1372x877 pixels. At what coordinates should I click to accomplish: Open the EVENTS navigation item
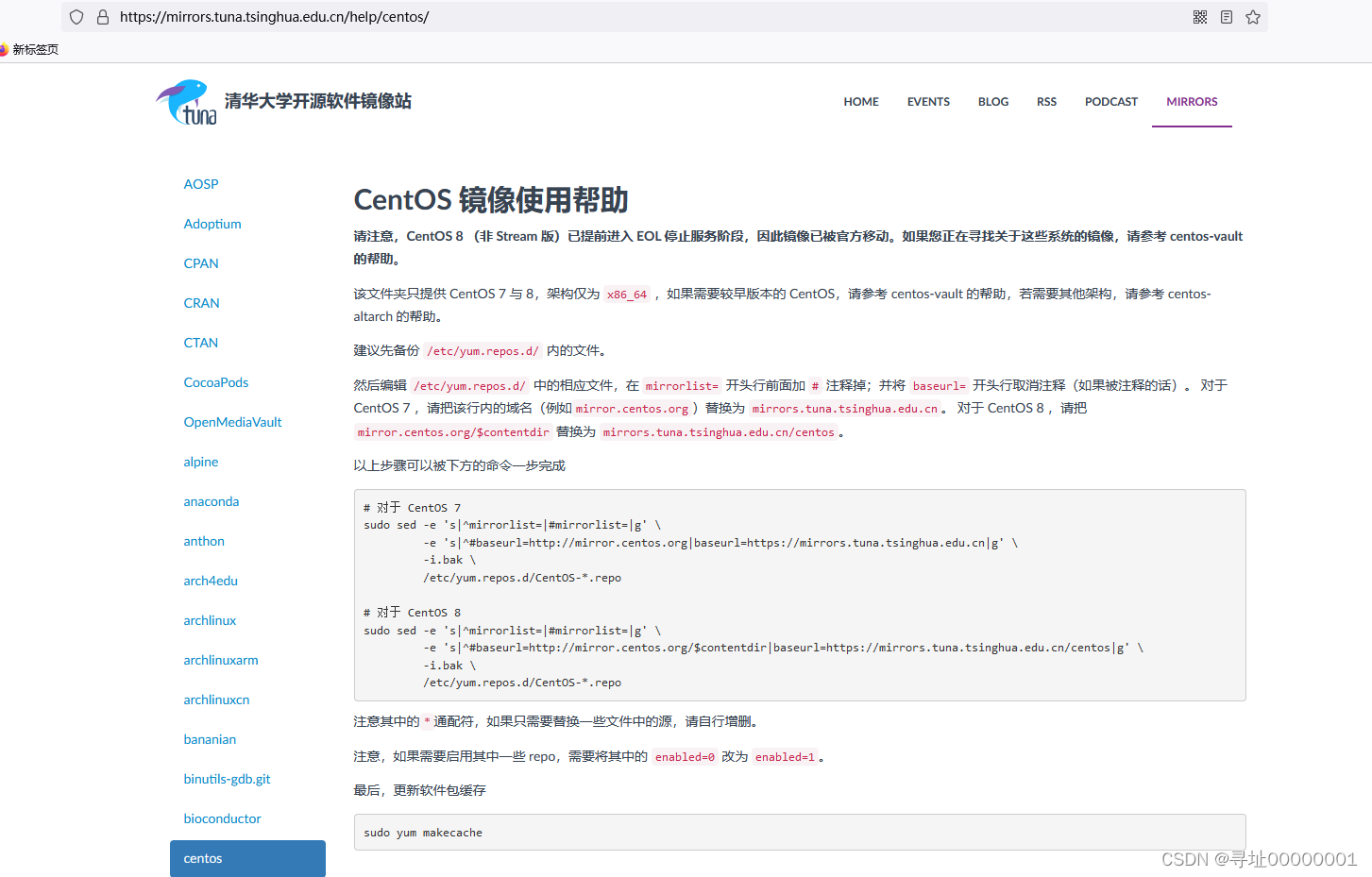click(928, 102)
